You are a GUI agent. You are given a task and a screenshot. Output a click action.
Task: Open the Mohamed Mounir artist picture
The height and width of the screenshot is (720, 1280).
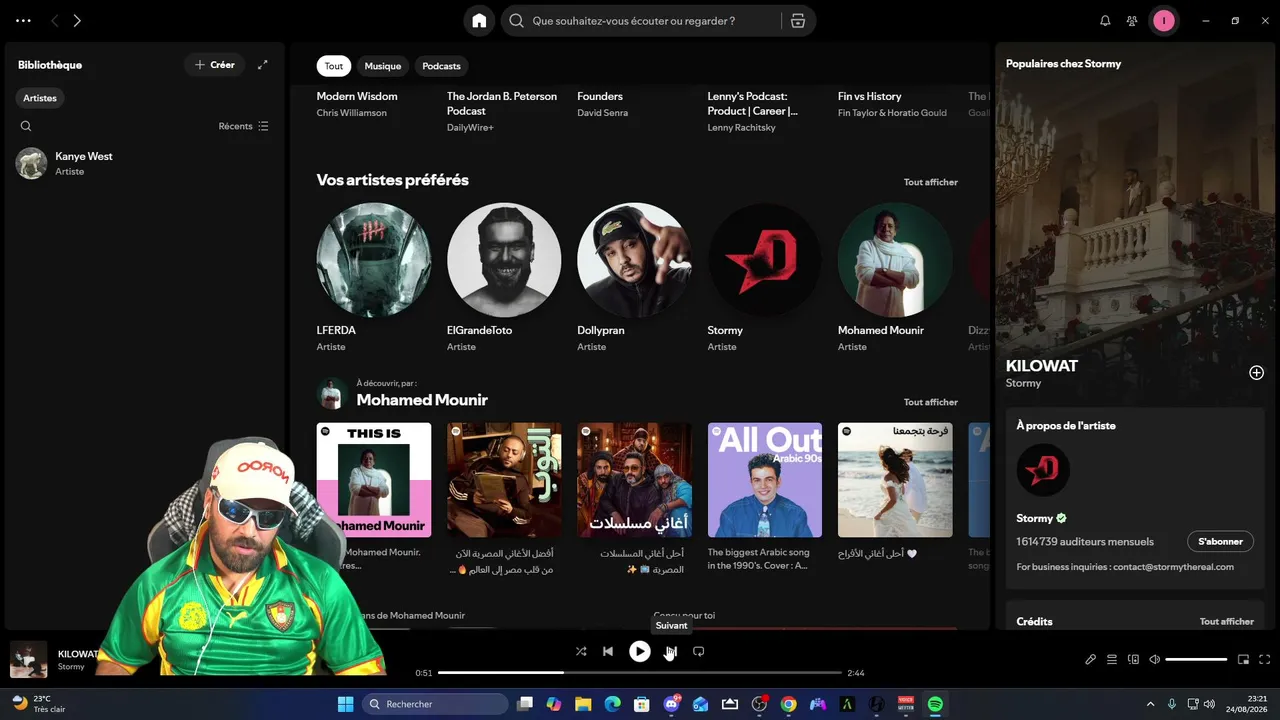(x=895, y=260)
